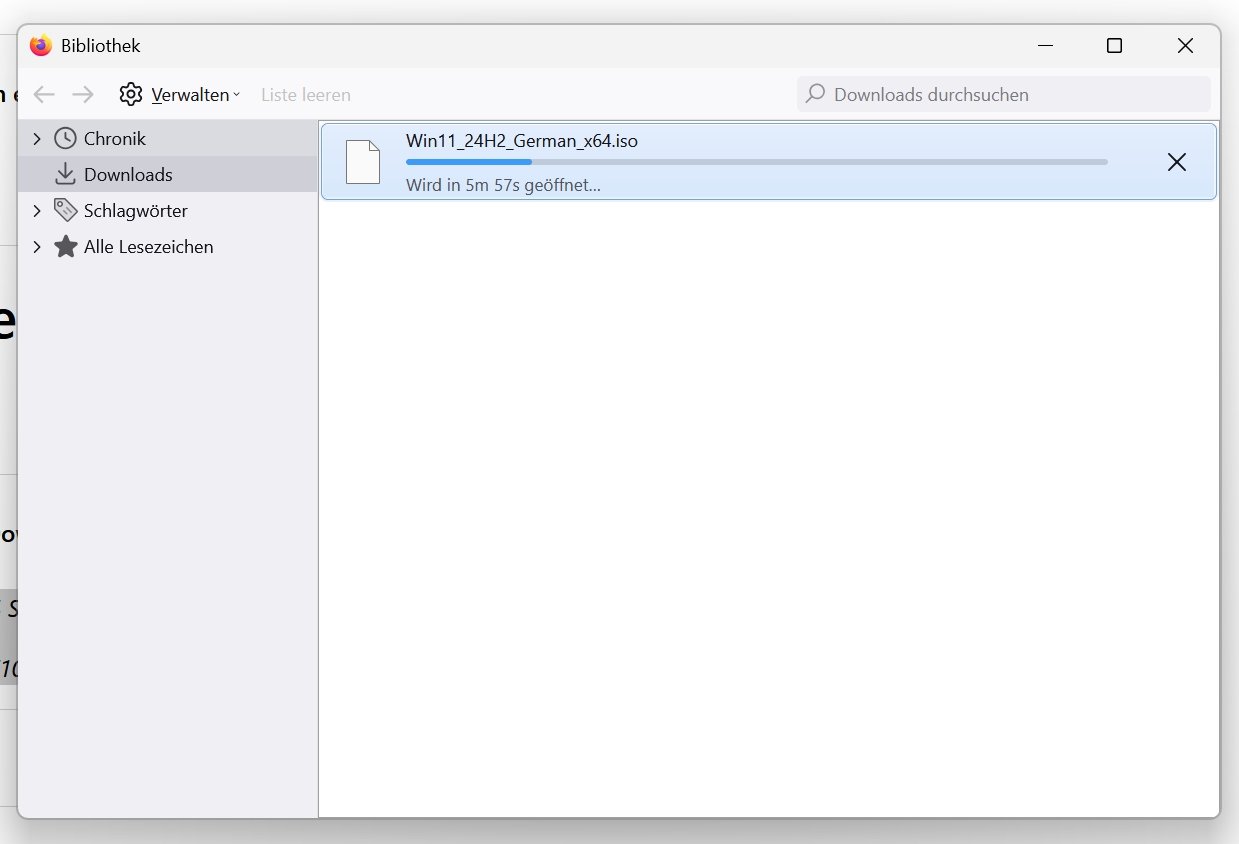Minimize the Bibliothek window
This screenshot has height=844, width=1239.
tap(1045, 46)
